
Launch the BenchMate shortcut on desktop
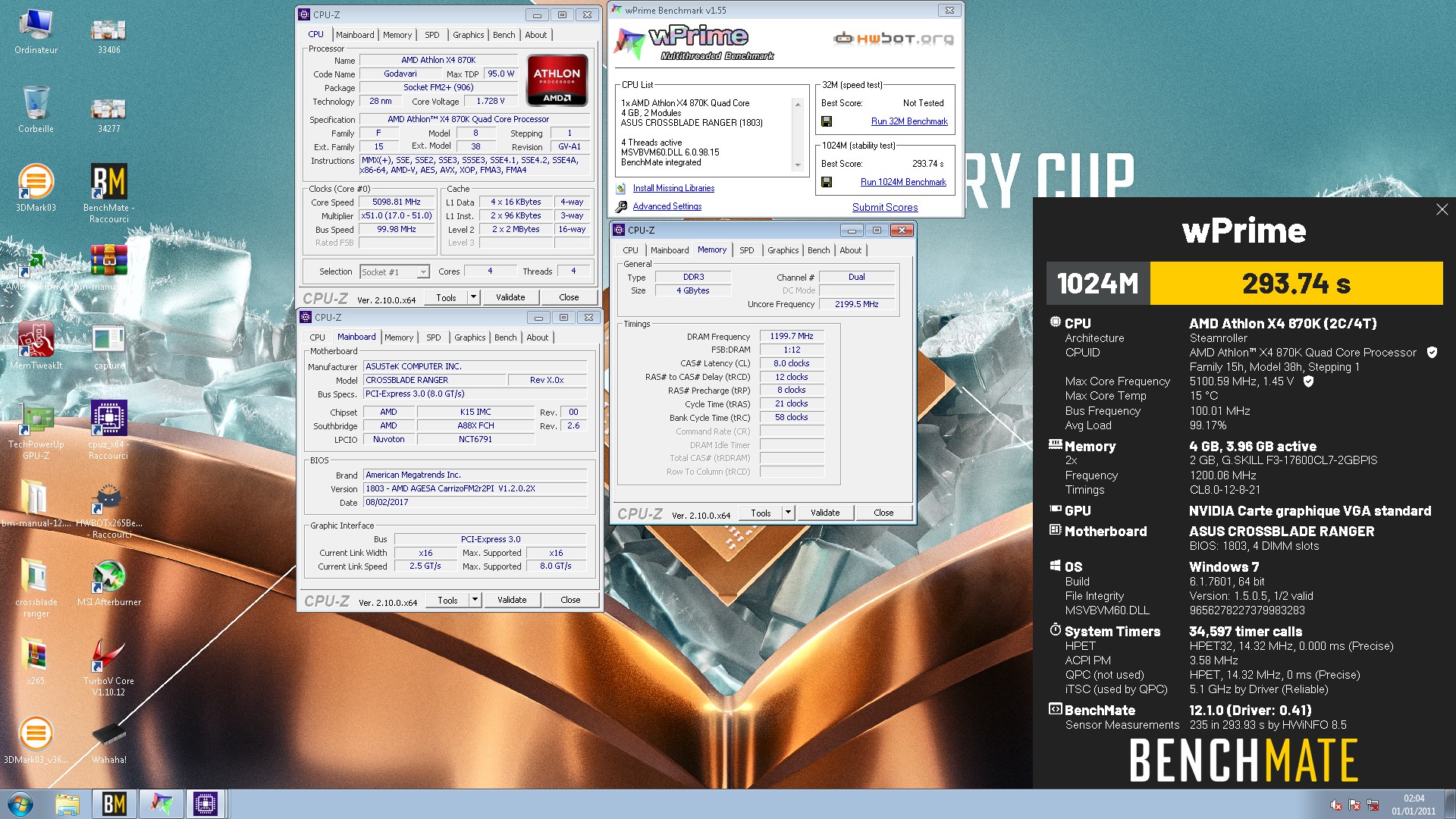tap(108, 193)
